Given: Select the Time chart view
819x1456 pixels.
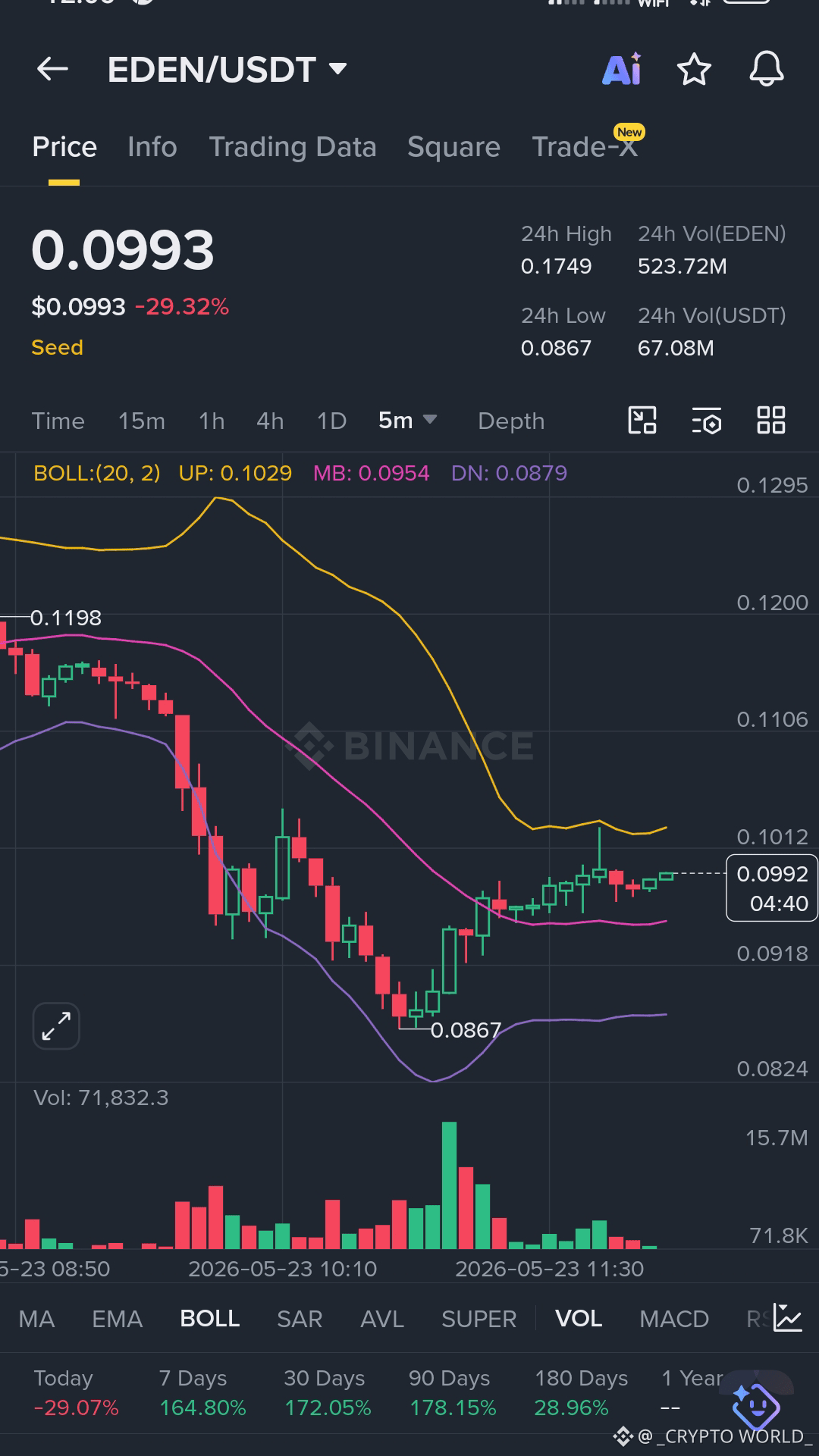Looking at the screenshot, I should point(58,421).
